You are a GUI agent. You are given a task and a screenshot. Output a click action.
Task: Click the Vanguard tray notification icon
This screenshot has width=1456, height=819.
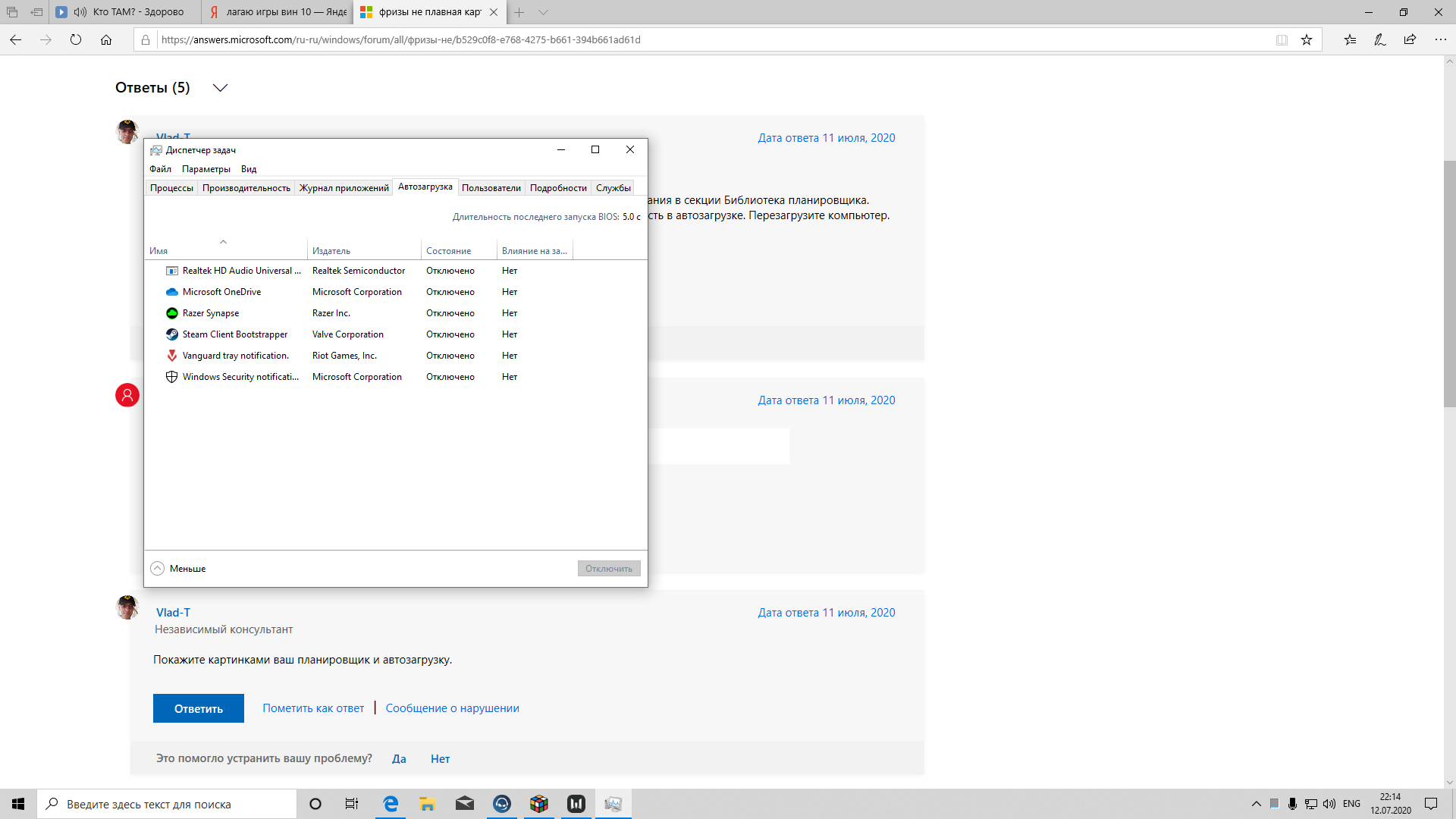tap(172, 356)
